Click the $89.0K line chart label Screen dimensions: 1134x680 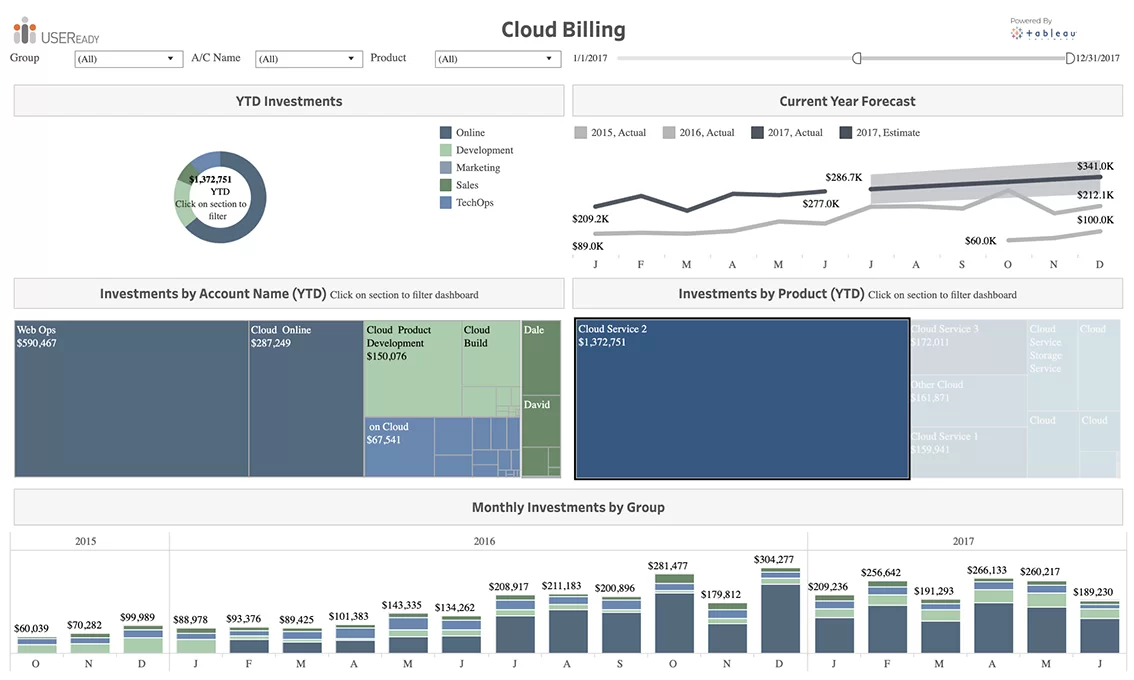587,246
